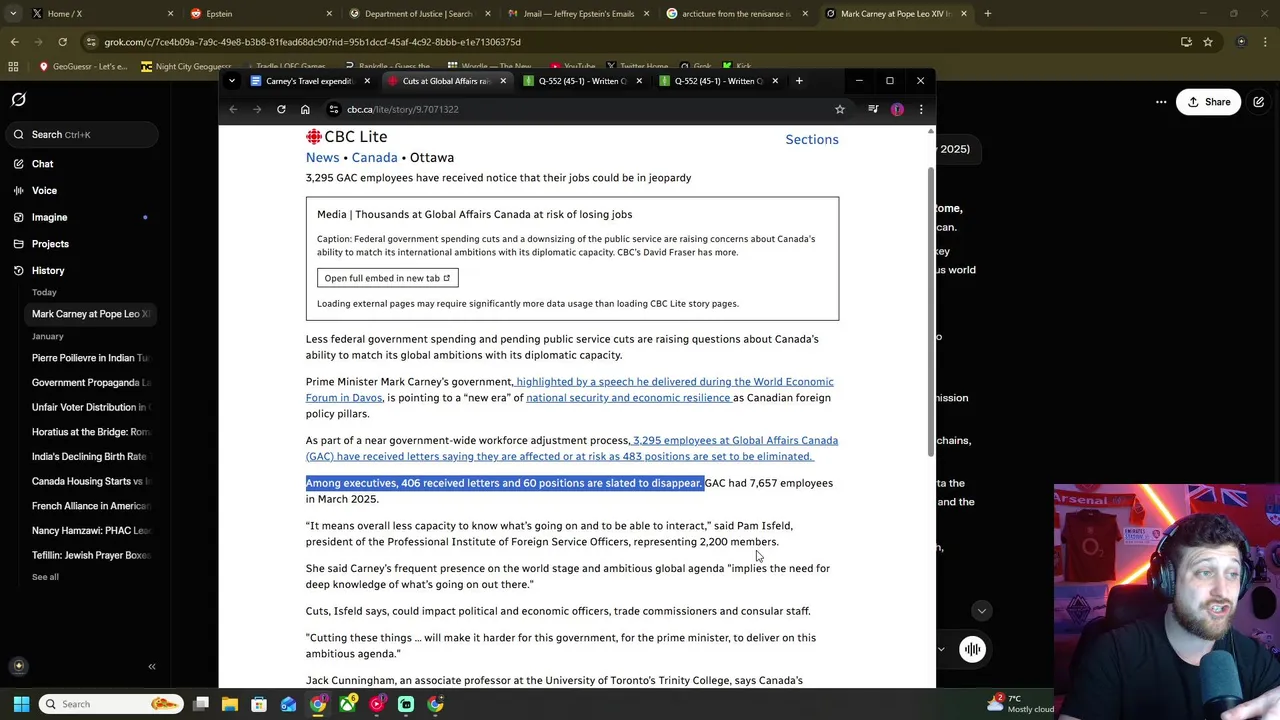
Task: Open 'Nancy Hamzawi: PHAC' history chat
Action: [x=90, y=530]
